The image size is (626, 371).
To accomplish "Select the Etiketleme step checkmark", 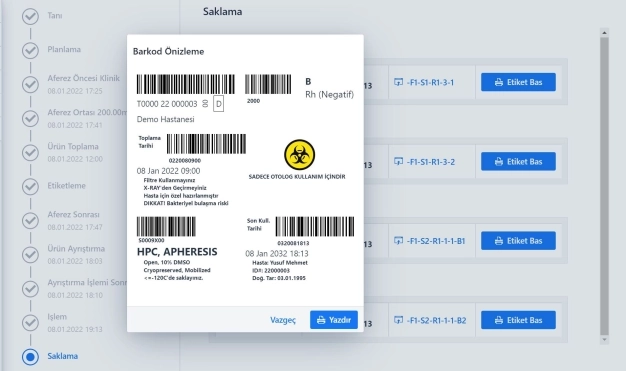I will (x=30, y=186).
